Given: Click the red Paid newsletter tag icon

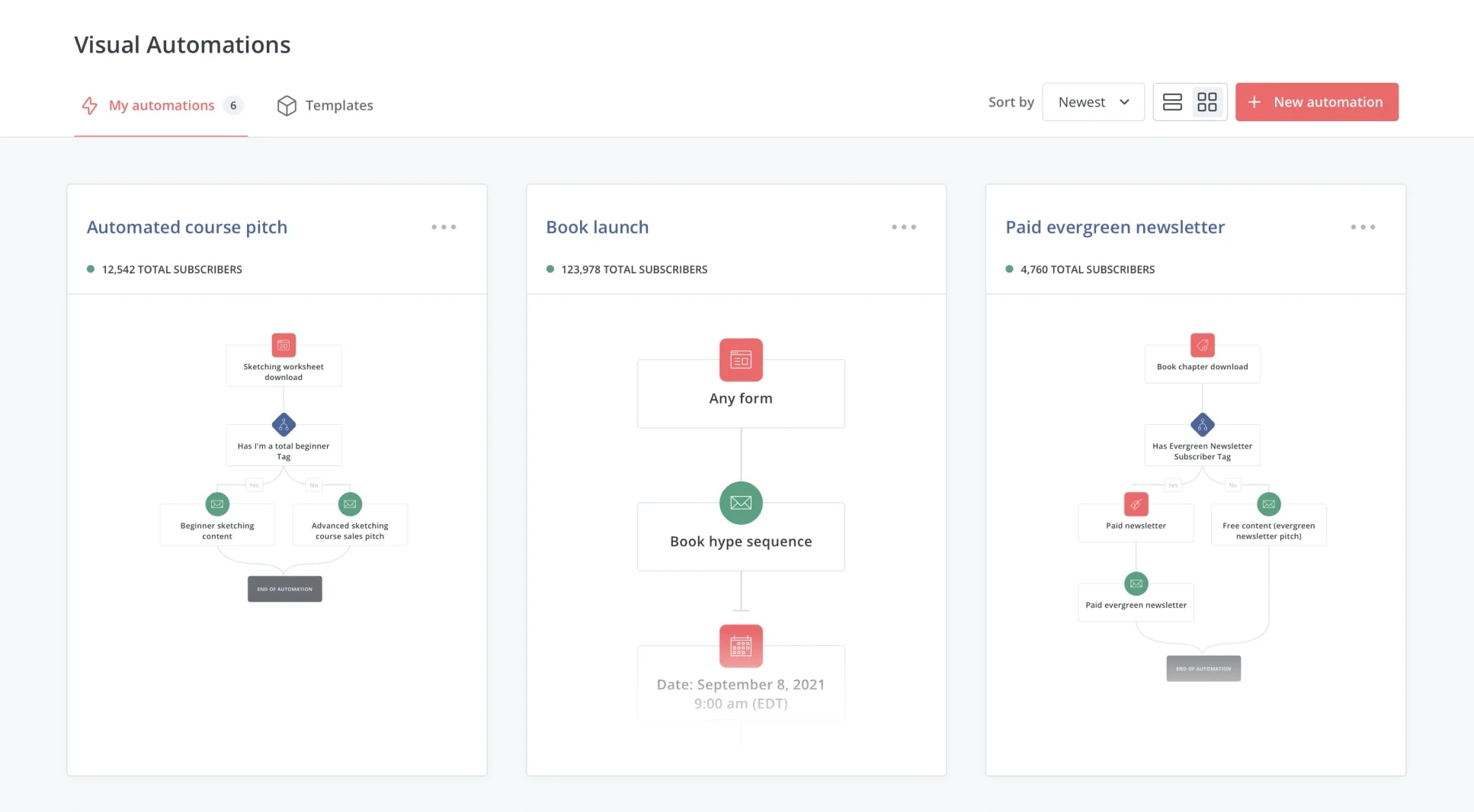Looking at the screenshot, I should (1136, 504).
